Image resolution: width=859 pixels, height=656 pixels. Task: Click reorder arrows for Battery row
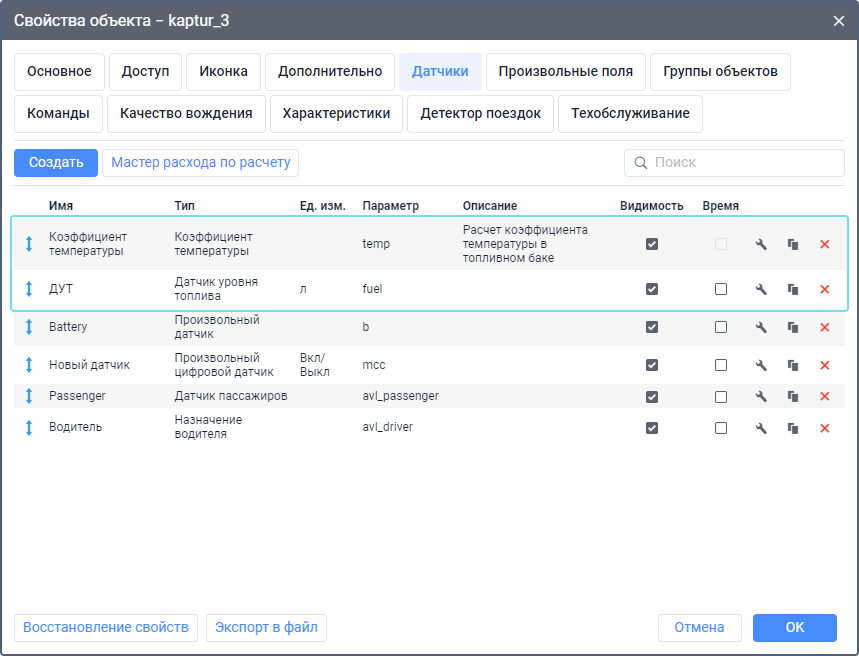pos(29,327)
